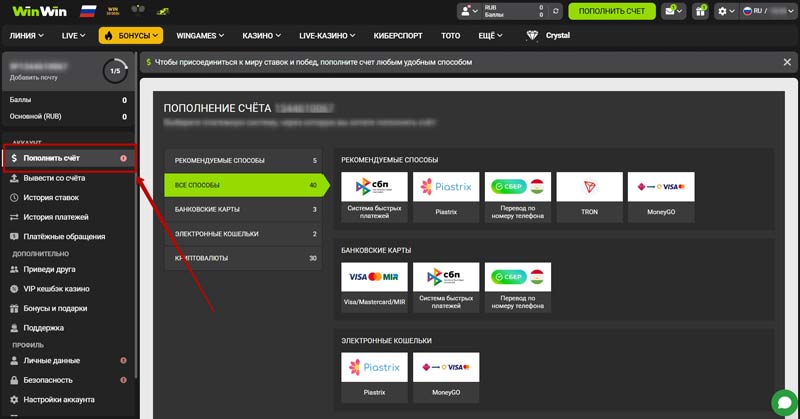The width and height of the screenshot is (800, 419).
Task: Choose the Visa/Mastercard/MIR payment tile
Action: (374, 287)
